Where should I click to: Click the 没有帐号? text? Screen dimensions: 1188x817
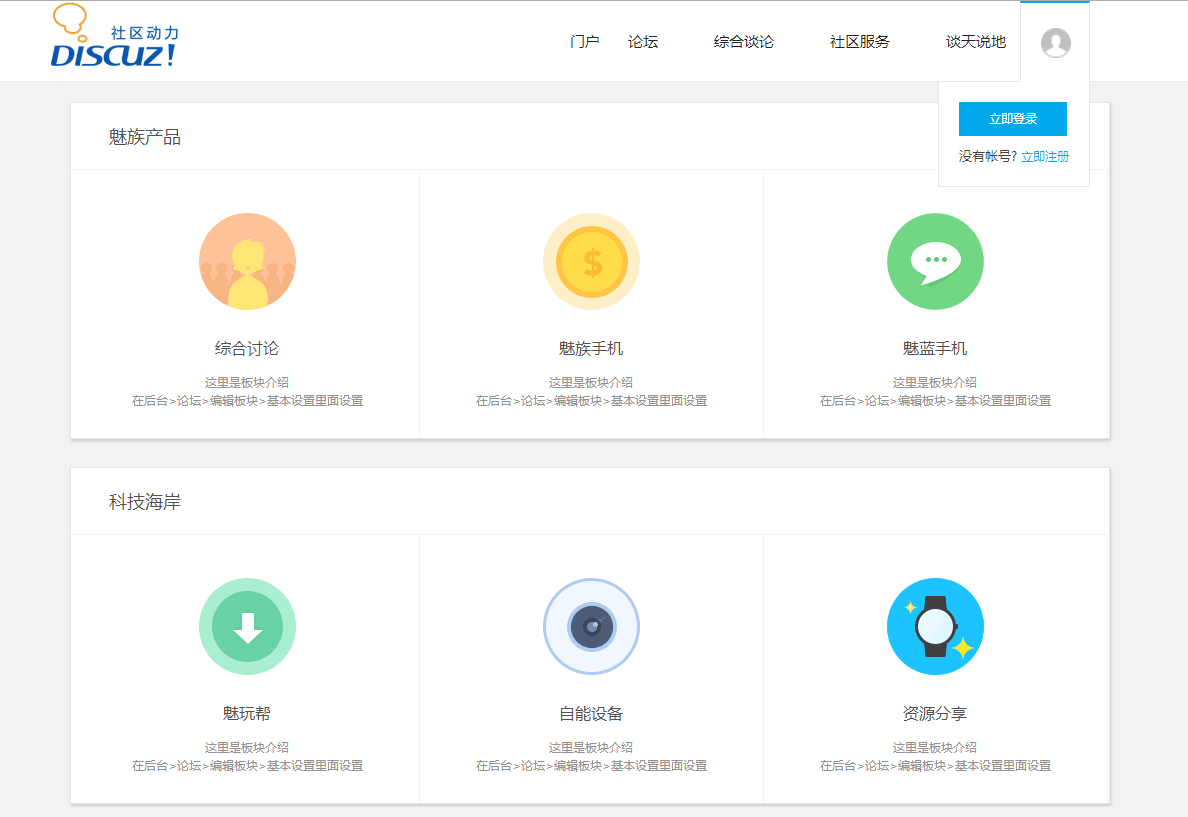pyautogui.click(x=987, y=157)
